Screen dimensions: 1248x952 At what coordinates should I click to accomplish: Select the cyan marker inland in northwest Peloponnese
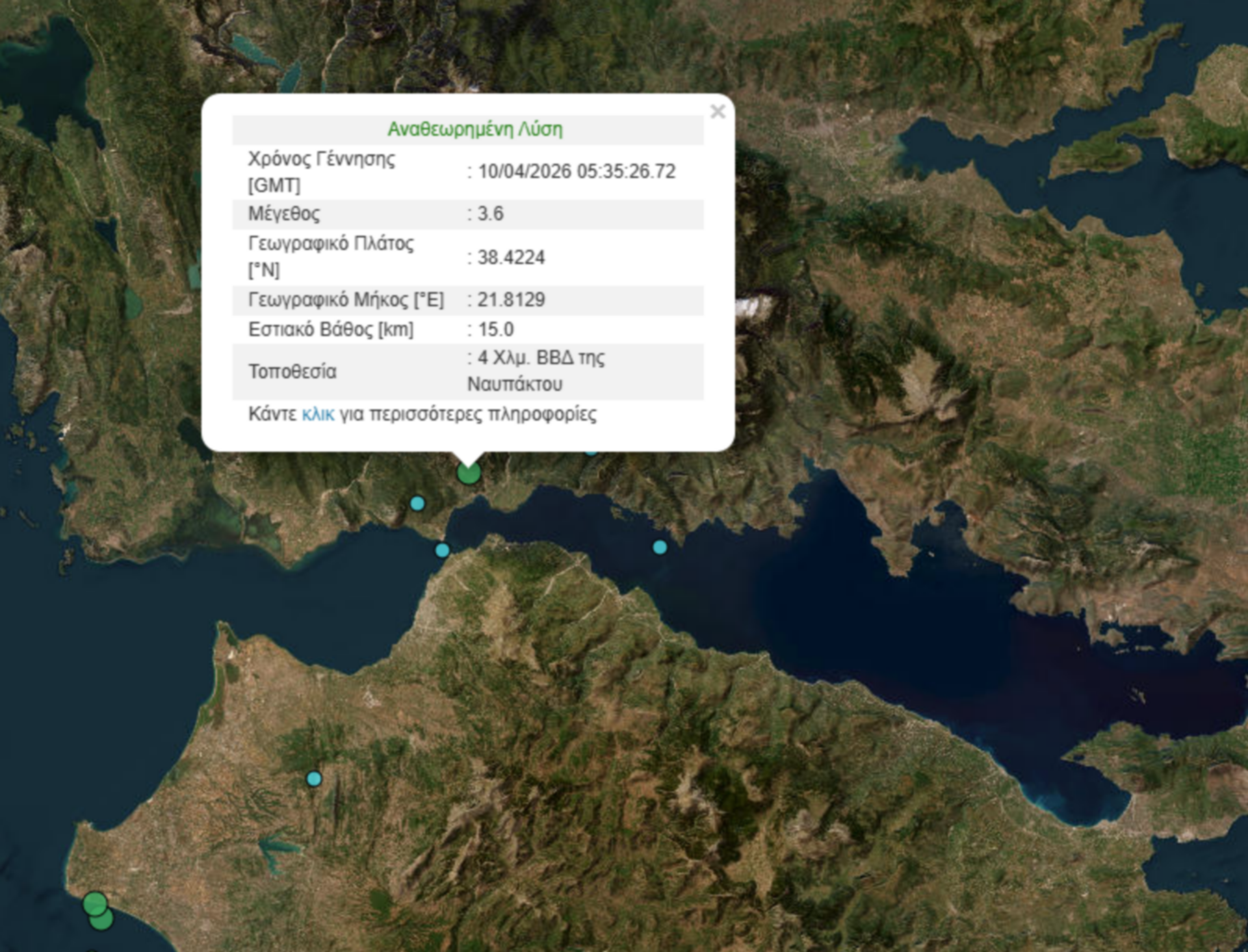tap(314, 778)
